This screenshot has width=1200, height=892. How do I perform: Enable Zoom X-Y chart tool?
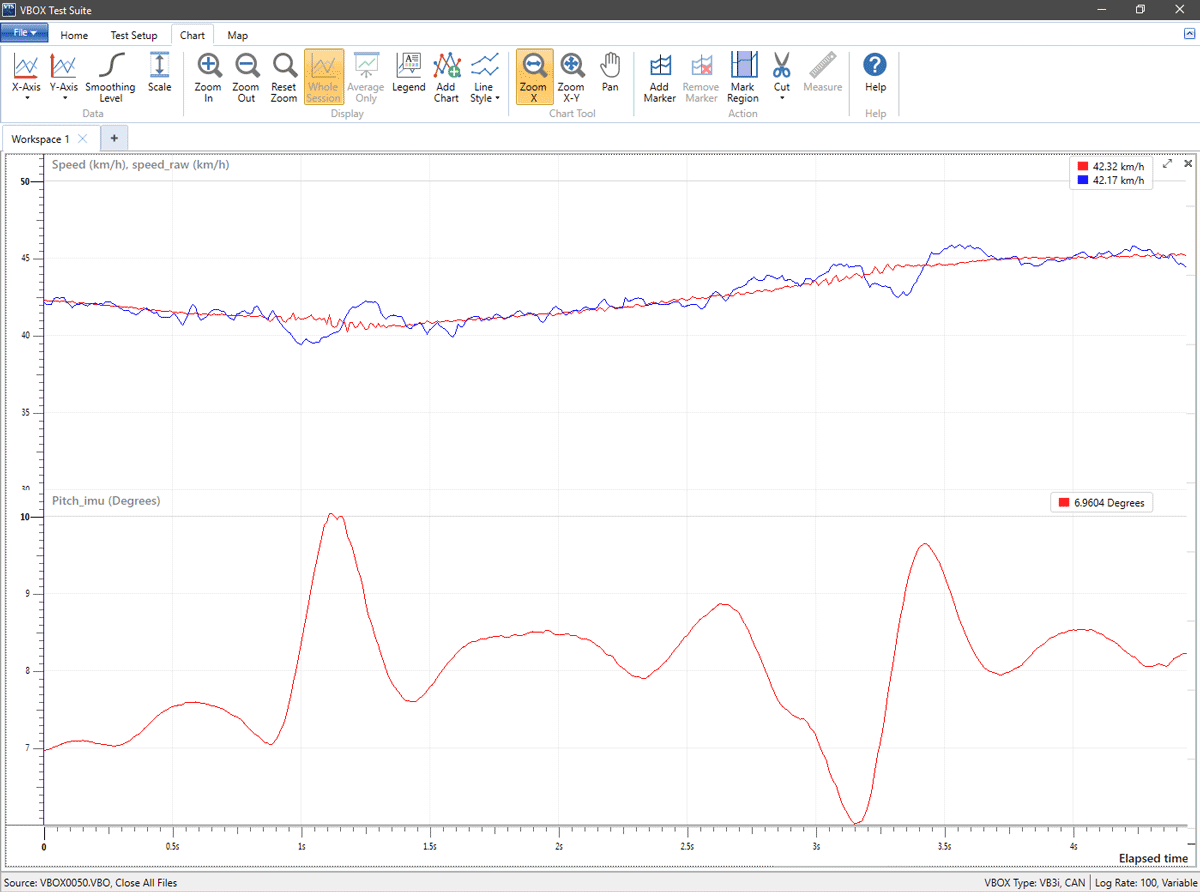tap(571, 68)
